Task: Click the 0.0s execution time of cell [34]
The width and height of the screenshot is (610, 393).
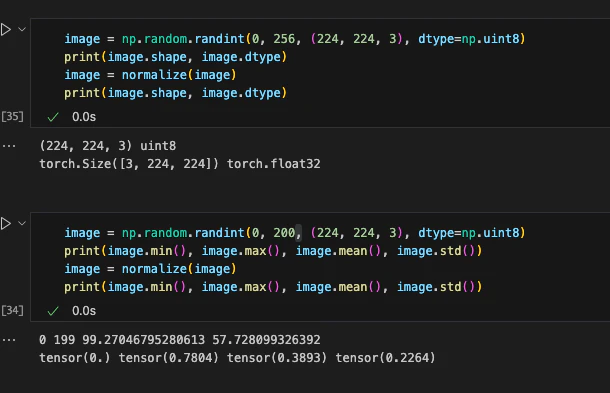Action: 84,311
